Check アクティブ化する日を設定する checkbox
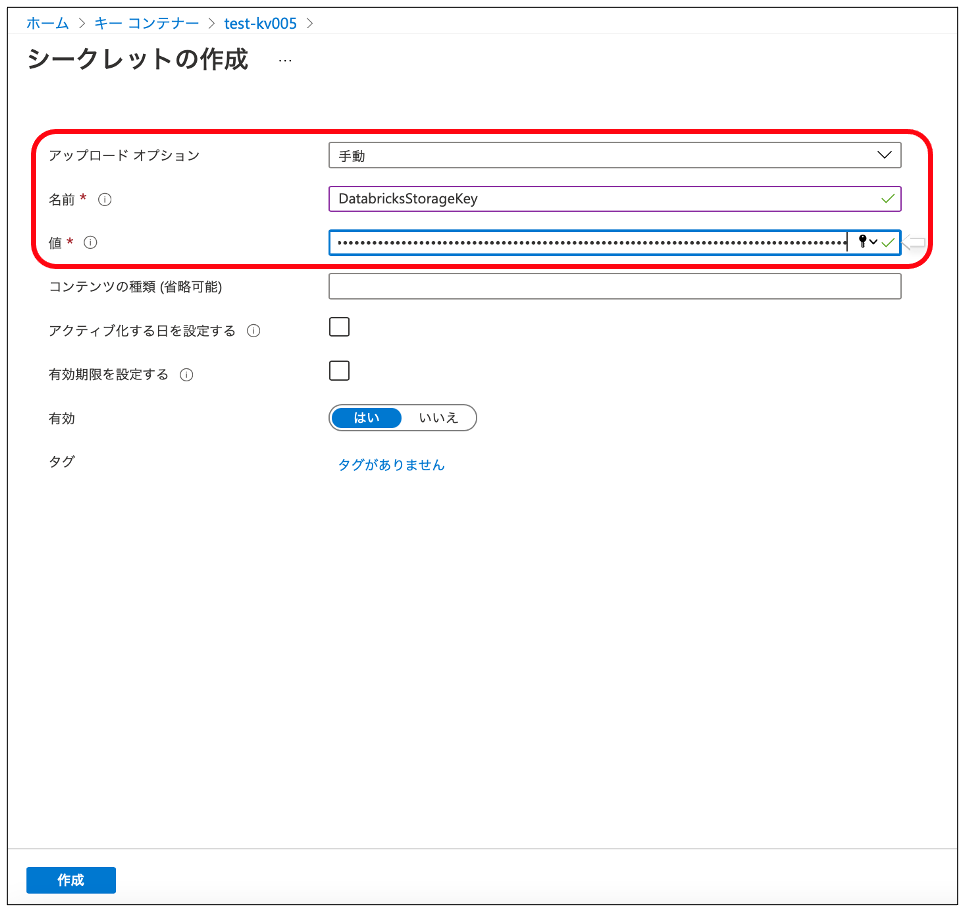970x912 pixels. [x=339, y=326]
